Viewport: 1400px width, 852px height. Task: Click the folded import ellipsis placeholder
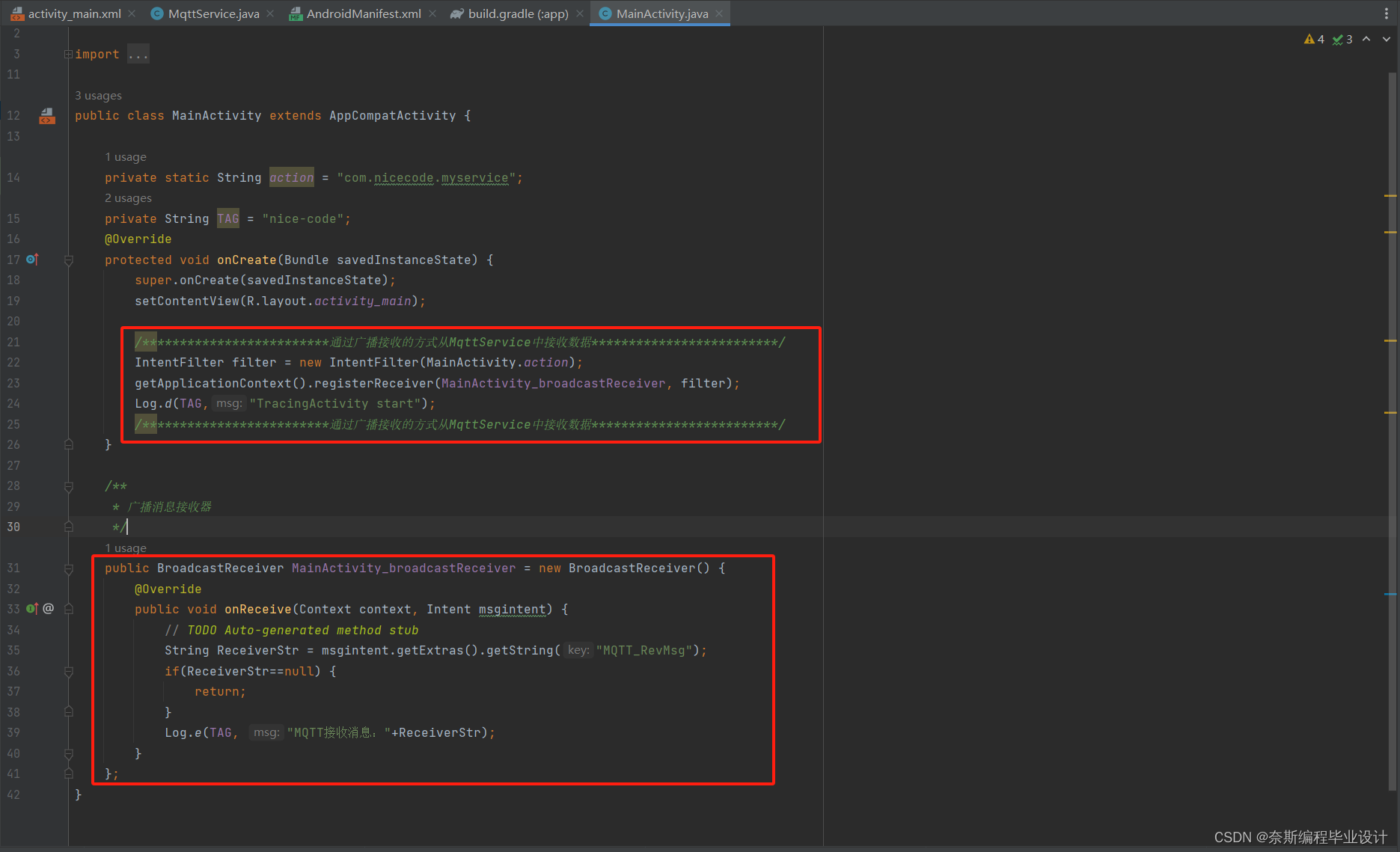(138, 54)
